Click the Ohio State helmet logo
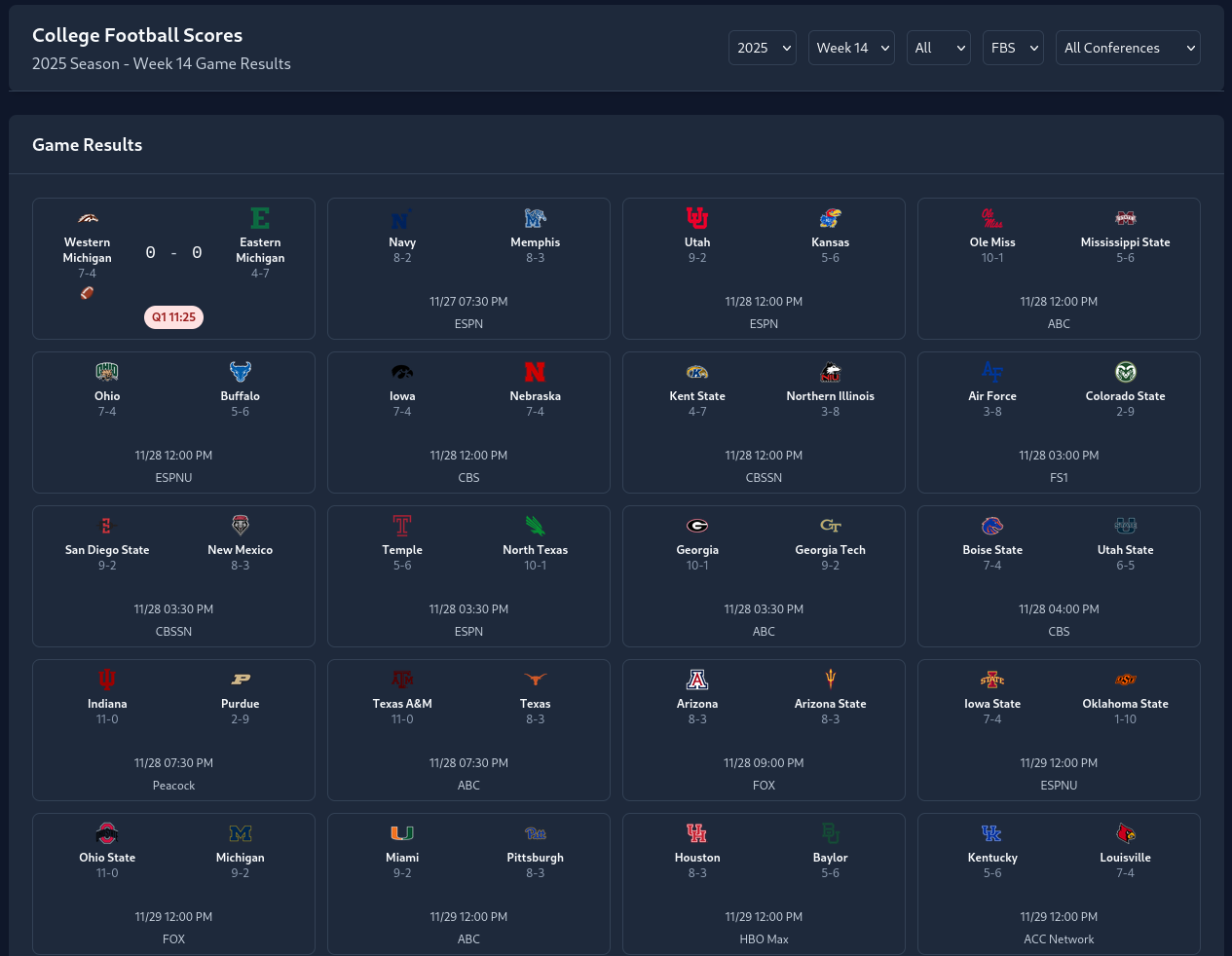 point(107,833)
